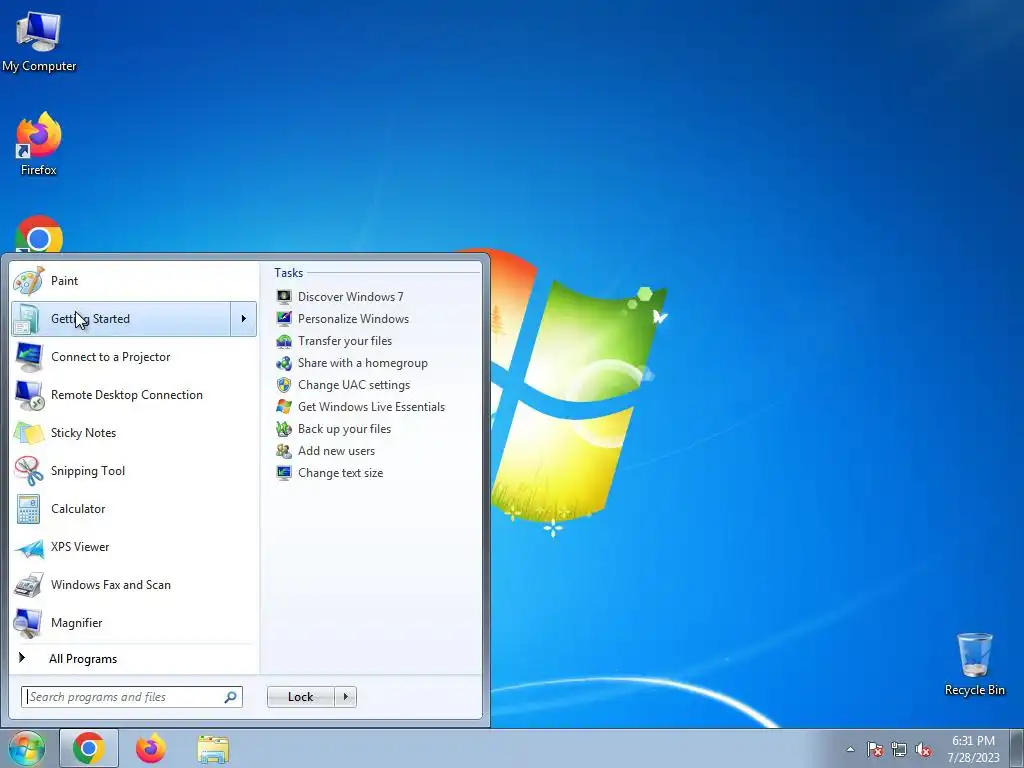Click the Add new users icon
Viewport: 1024px width, 768px height.
point(284,451)
